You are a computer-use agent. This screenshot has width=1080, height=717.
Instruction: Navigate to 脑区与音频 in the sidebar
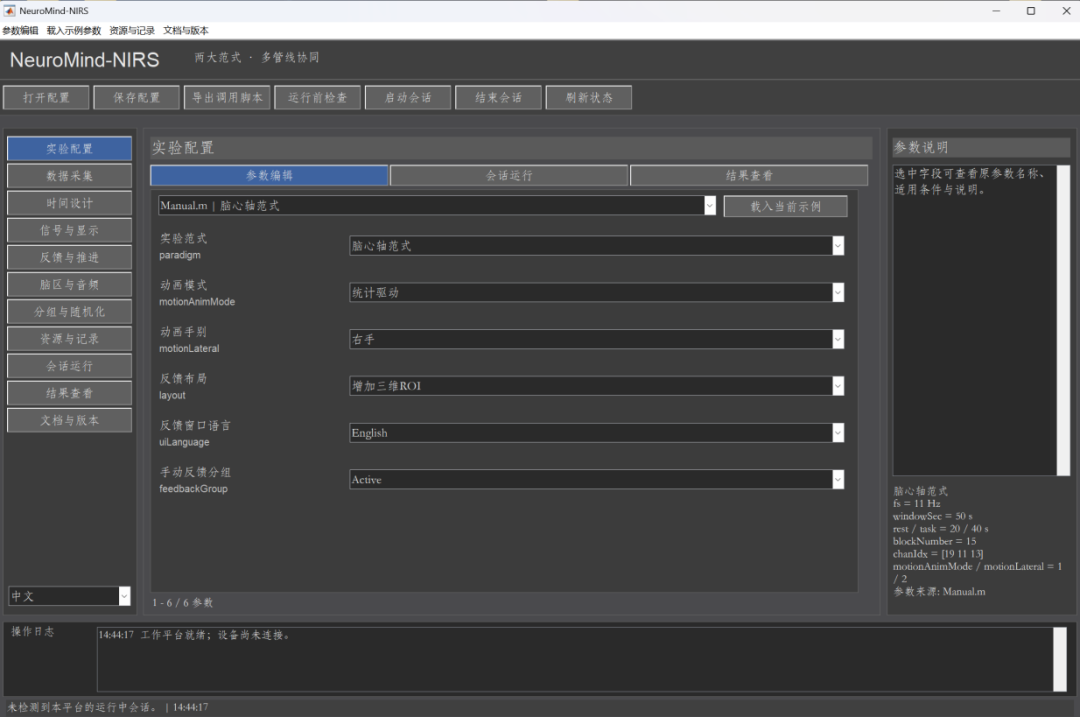tap(70, 284)
